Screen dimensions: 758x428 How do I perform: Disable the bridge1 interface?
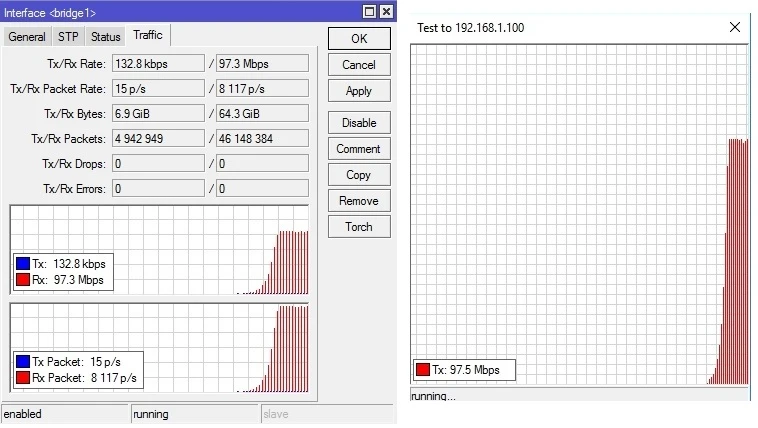coord(358,123)
